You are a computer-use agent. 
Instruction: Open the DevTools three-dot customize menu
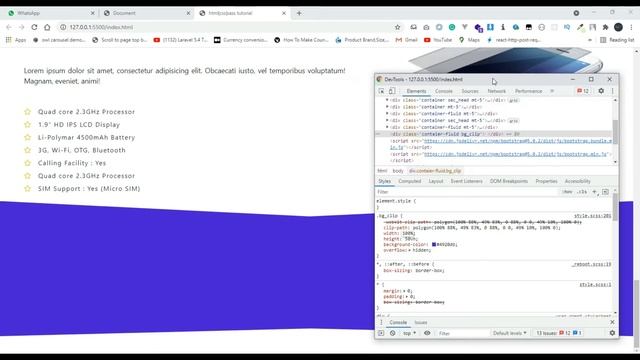point(612,91)
